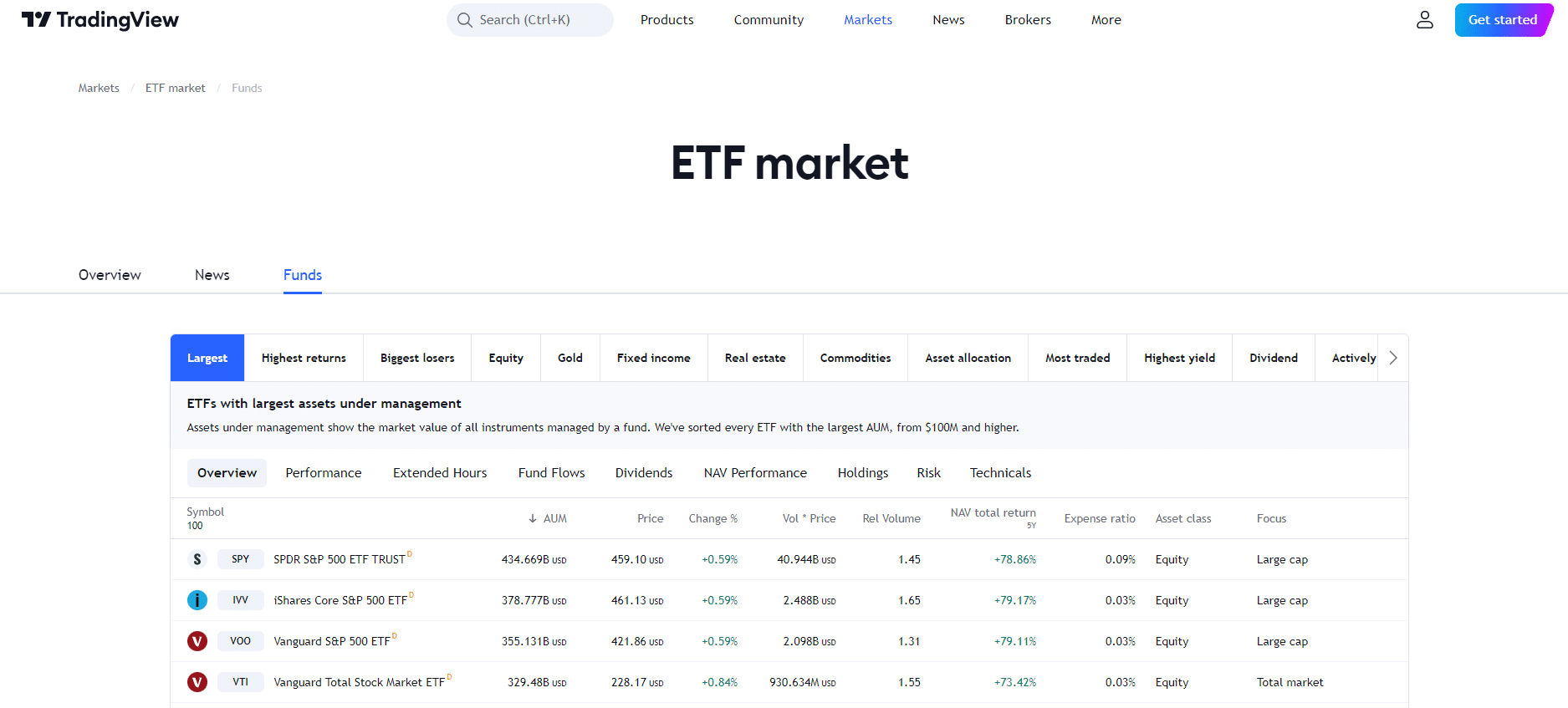The image size is (1568, 708).
Task: Click the TradingView logo
Action: 100,19
